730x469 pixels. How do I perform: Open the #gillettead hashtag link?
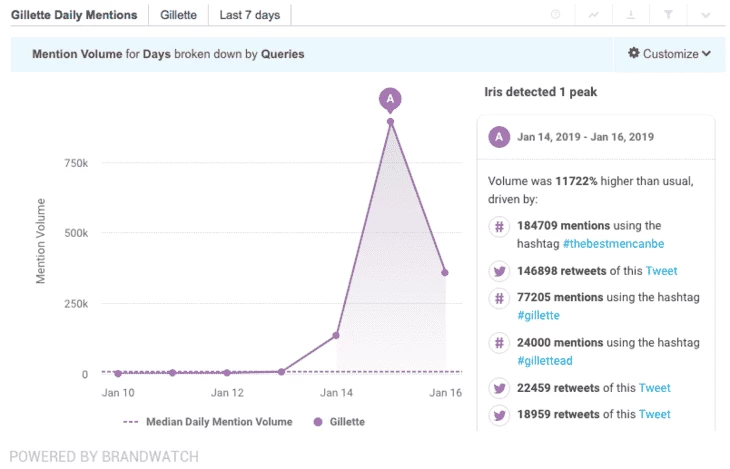(x=545, y=360)
